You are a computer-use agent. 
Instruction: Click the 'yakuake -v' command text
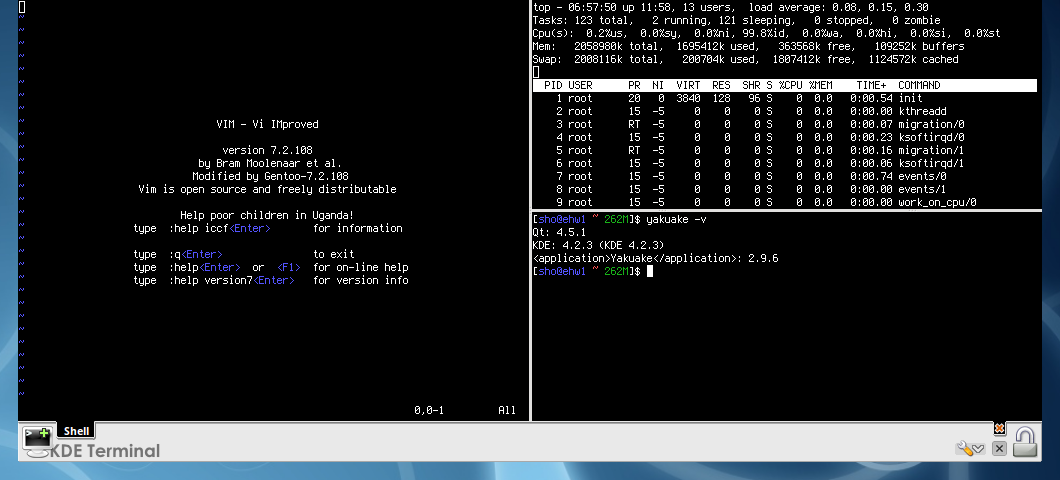click(x=677, y=219)
